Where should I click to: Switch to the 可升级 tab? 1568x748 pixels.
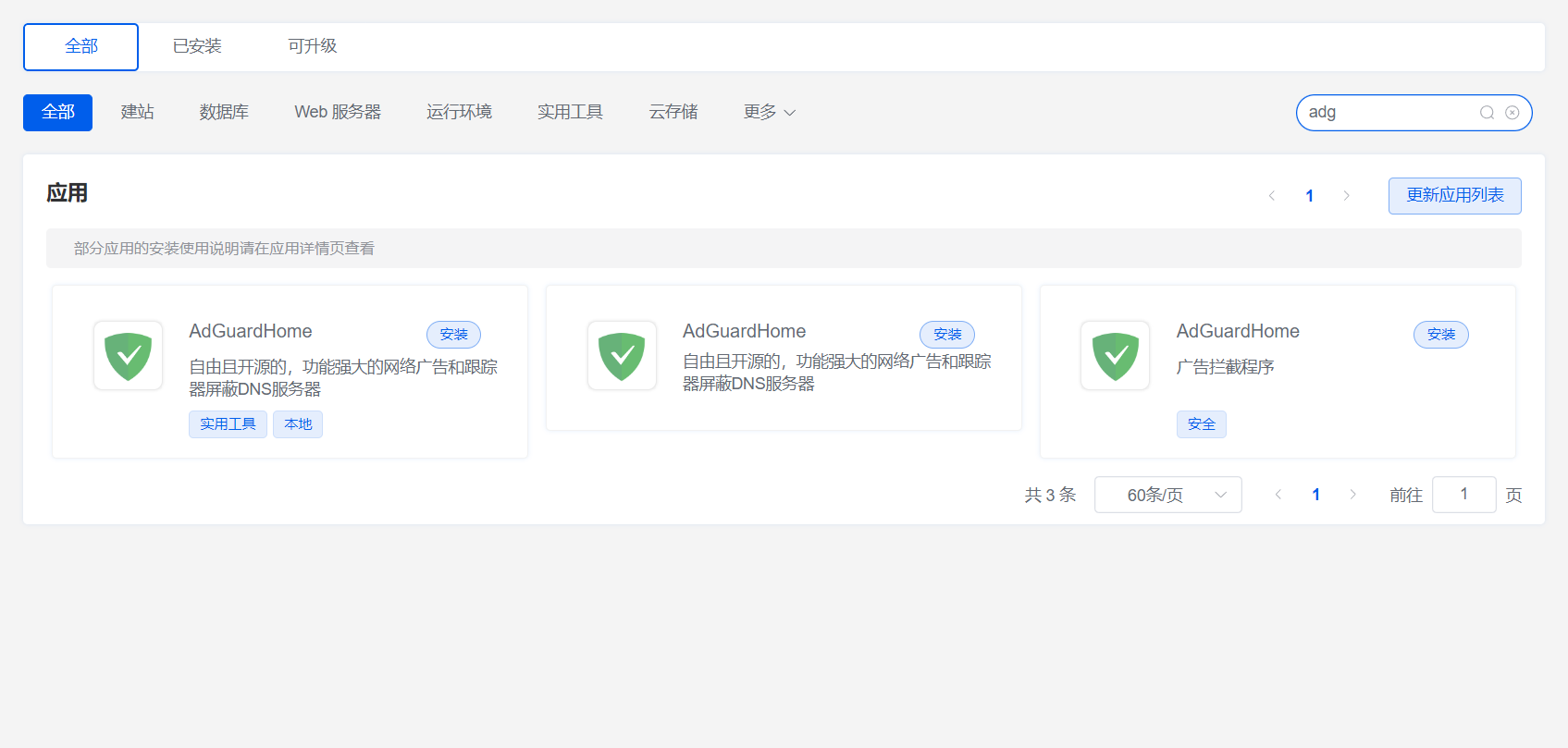[312, 47]
